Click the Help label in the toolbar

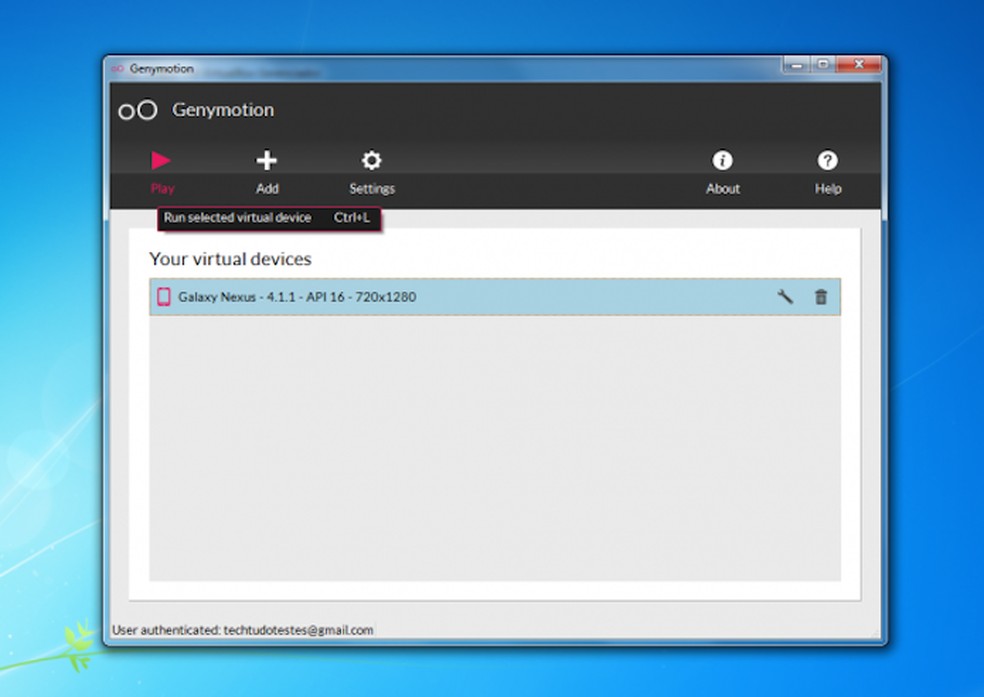(x=828, y=188)
